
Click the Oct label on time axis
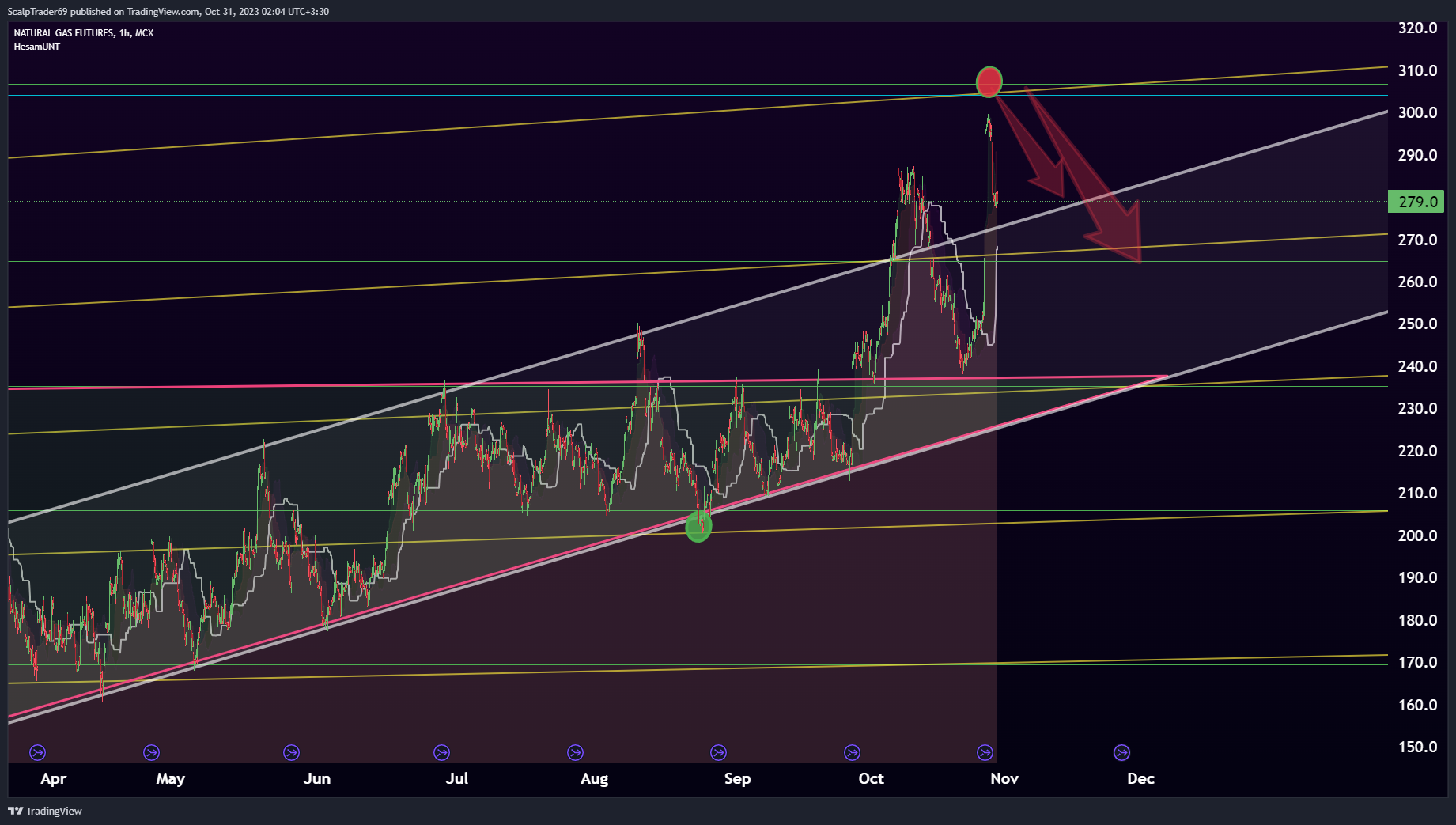point(871,779)
